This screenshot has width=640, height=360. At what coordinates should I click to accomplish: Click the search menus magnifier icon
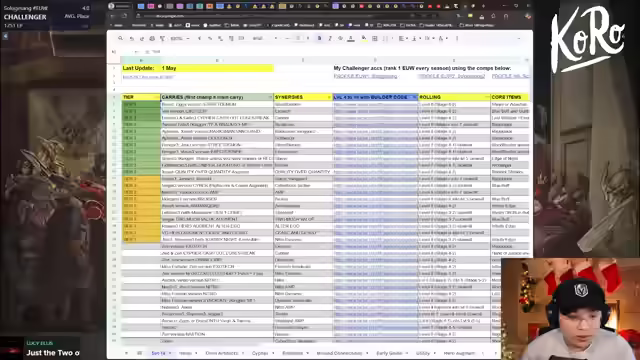click(120, 38)
